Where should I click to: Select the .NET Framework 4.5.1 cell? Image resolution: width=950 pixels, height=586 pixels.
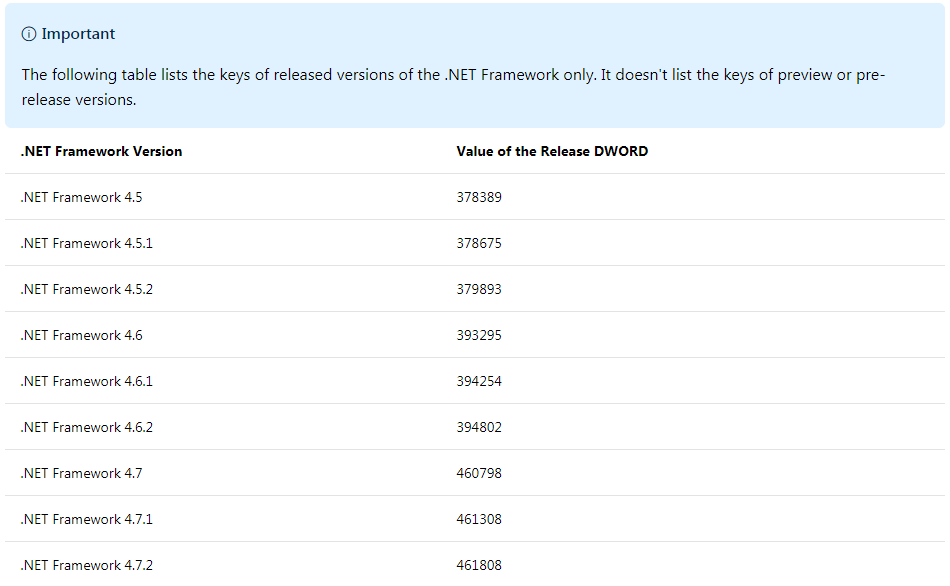87,244
